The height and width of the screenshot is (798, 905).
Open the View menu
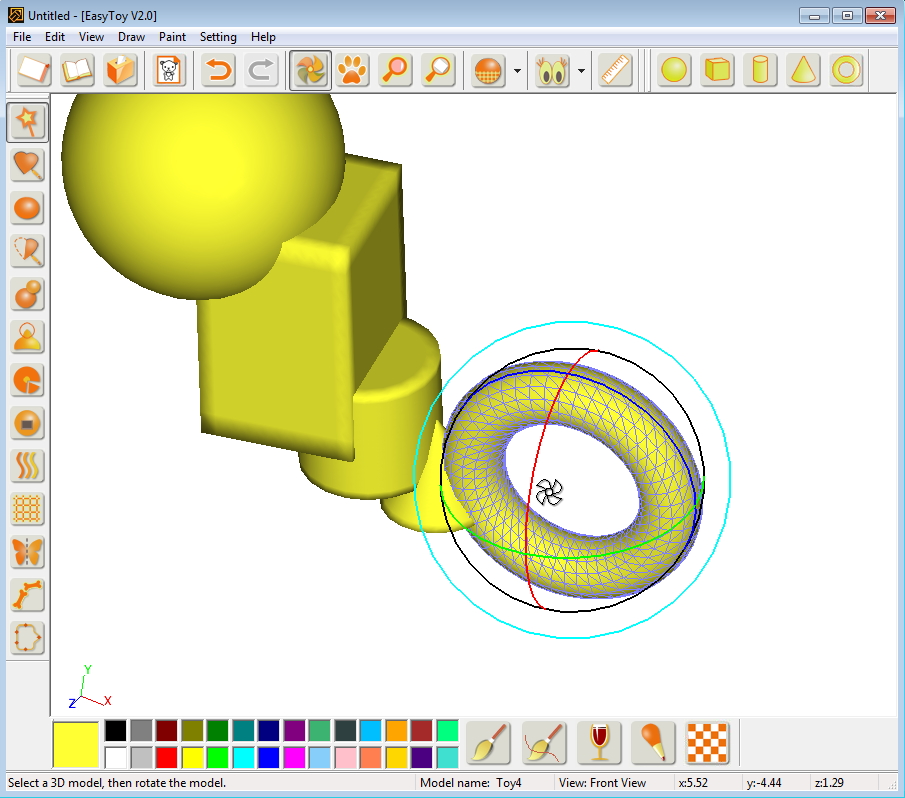[91, 37]
